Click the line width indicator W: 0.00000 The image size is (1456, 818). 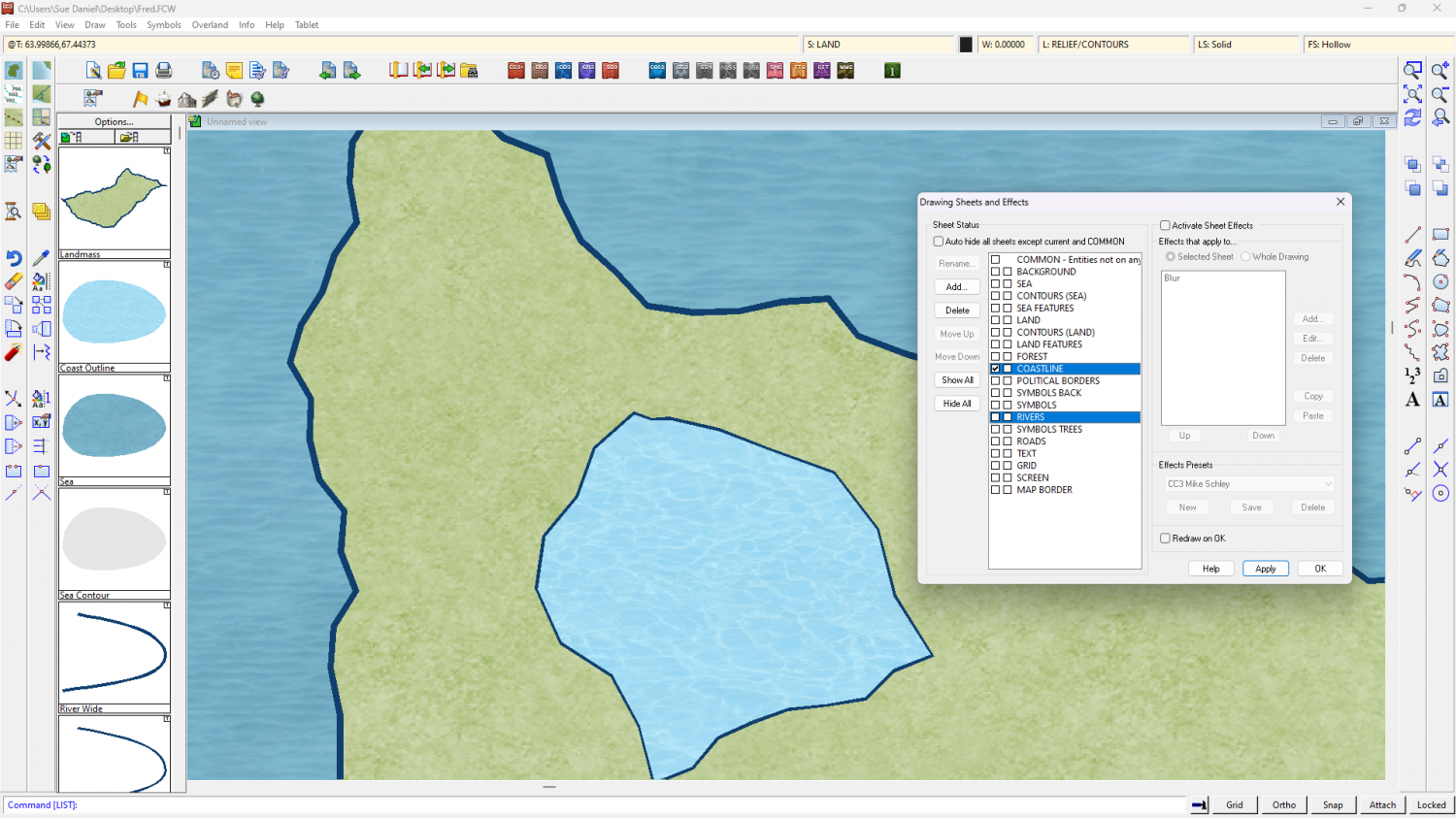pos(1005,45)
